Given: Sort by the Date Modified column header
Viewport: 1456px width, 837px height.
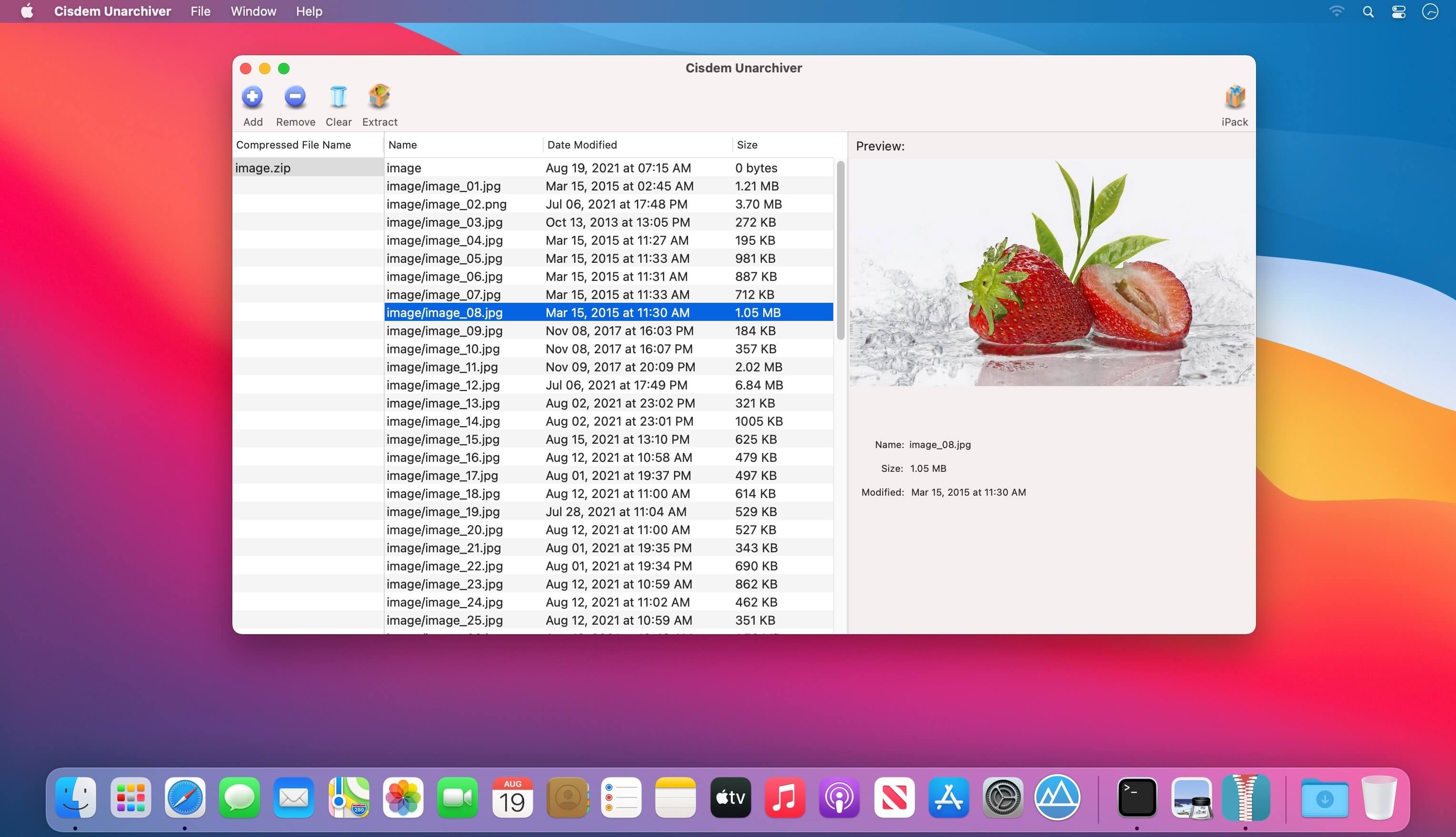Looking at the screenshot, I should tap(582, 145).
